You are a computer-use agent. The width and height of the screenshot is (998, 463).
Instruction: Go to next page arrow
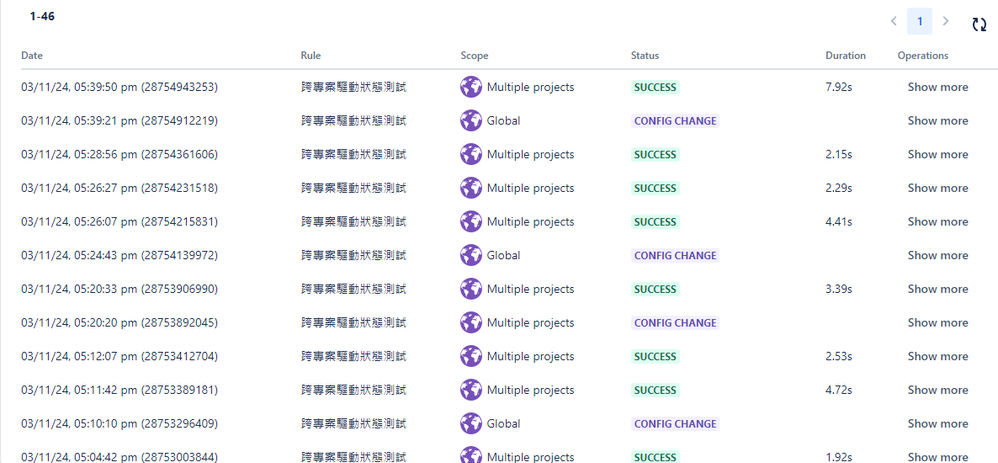(945, 21)
